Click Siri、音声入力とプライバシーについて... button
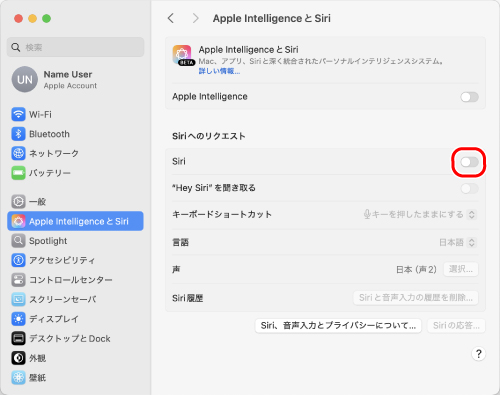Screen dimensions: 500x395 [x=338, y=325]
